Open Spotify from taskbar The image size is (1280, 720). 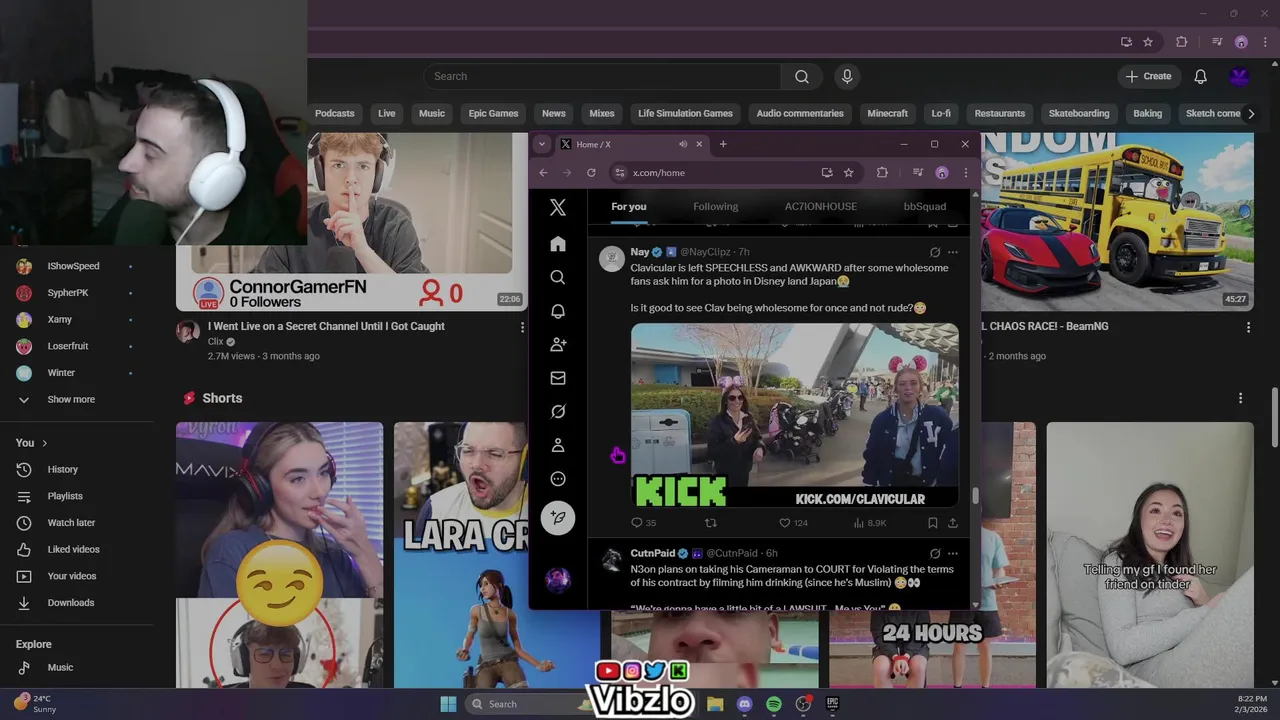coord(774,704)
